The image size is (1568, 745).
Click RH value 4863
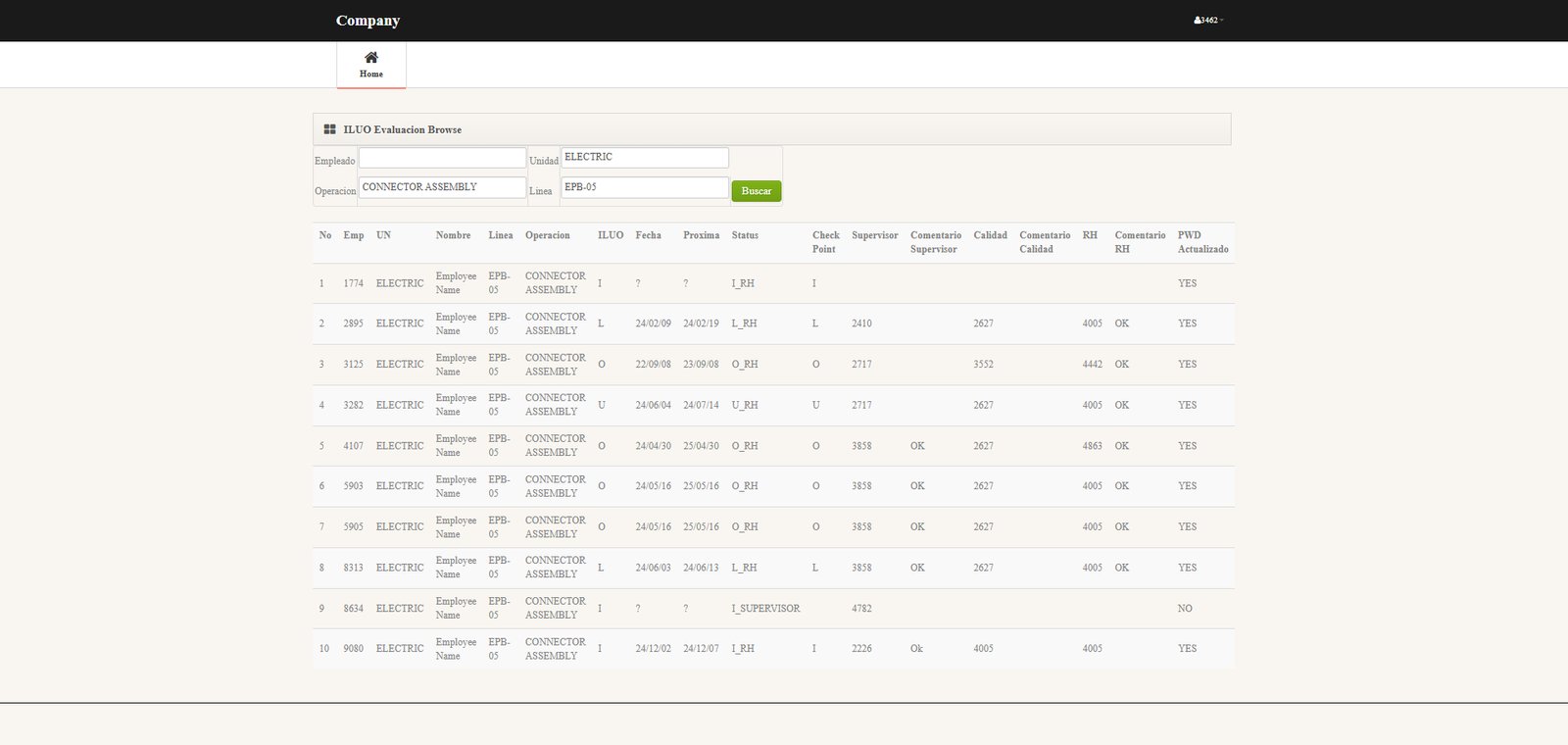[1092, 446]
